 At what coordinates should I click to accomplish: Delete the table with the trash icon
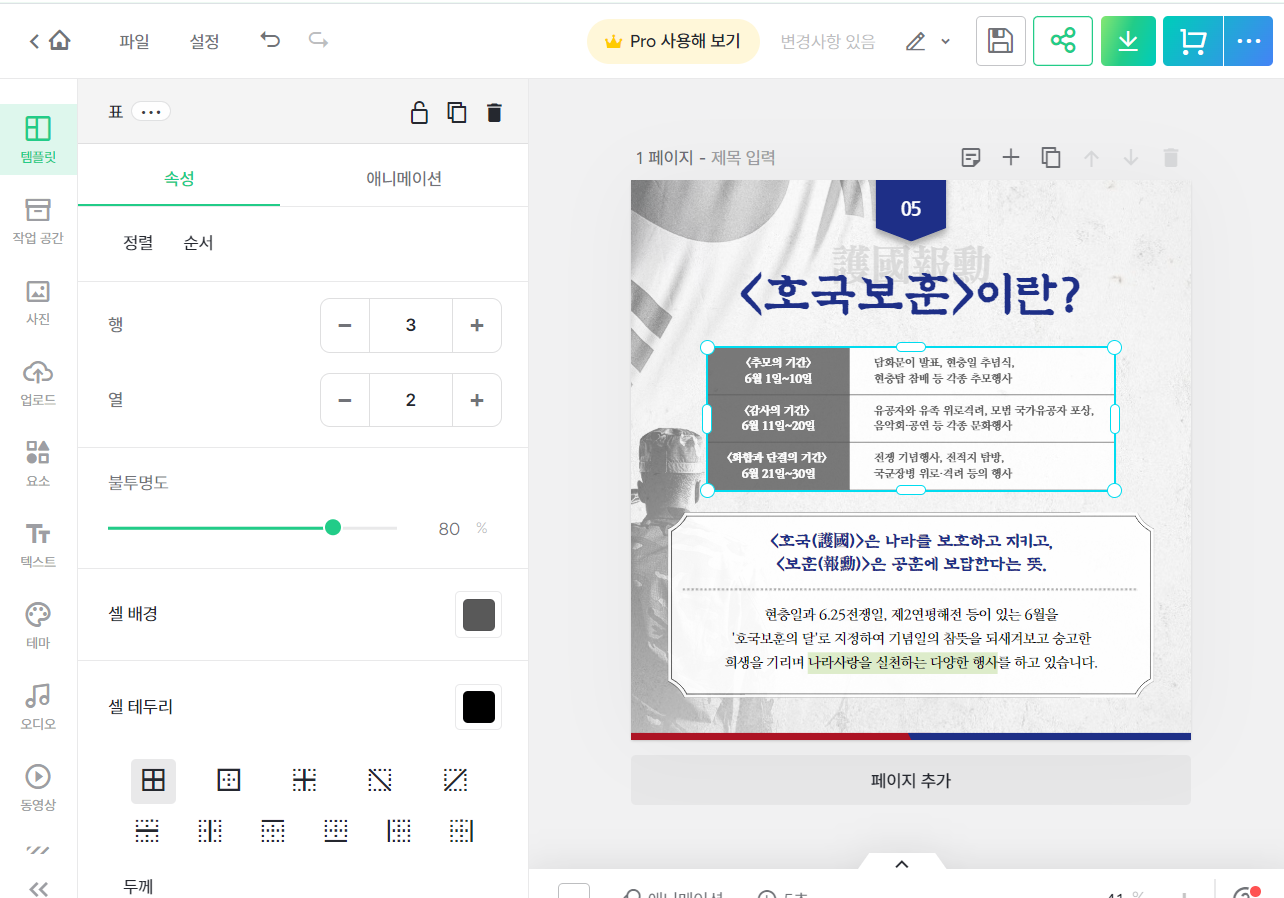pos(494,112)
